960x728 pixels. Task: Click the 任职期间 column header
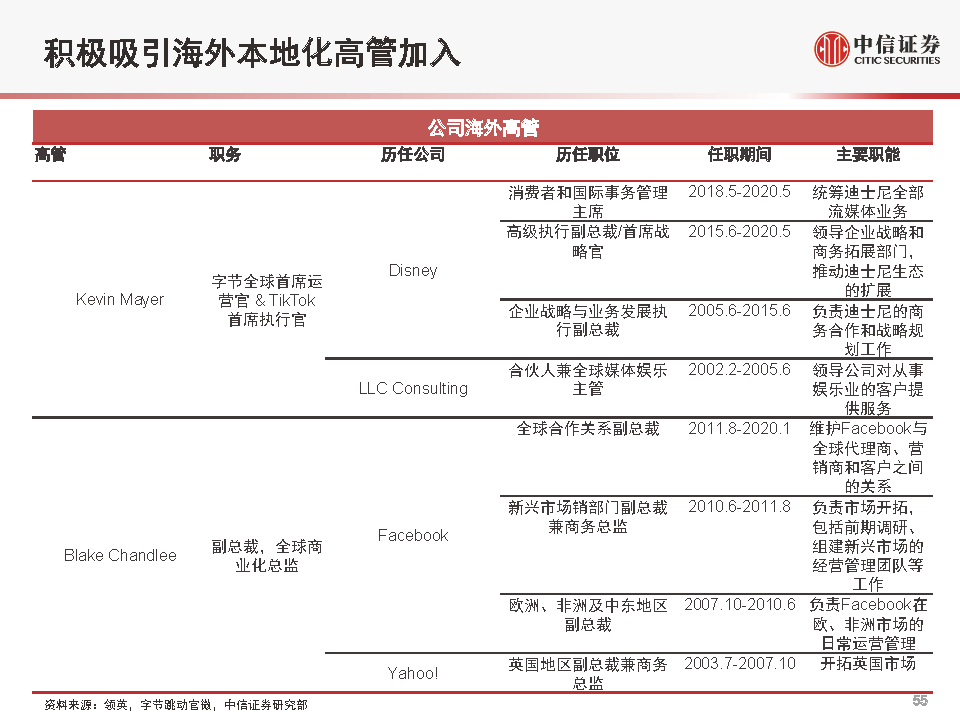(x=740, y=154)
